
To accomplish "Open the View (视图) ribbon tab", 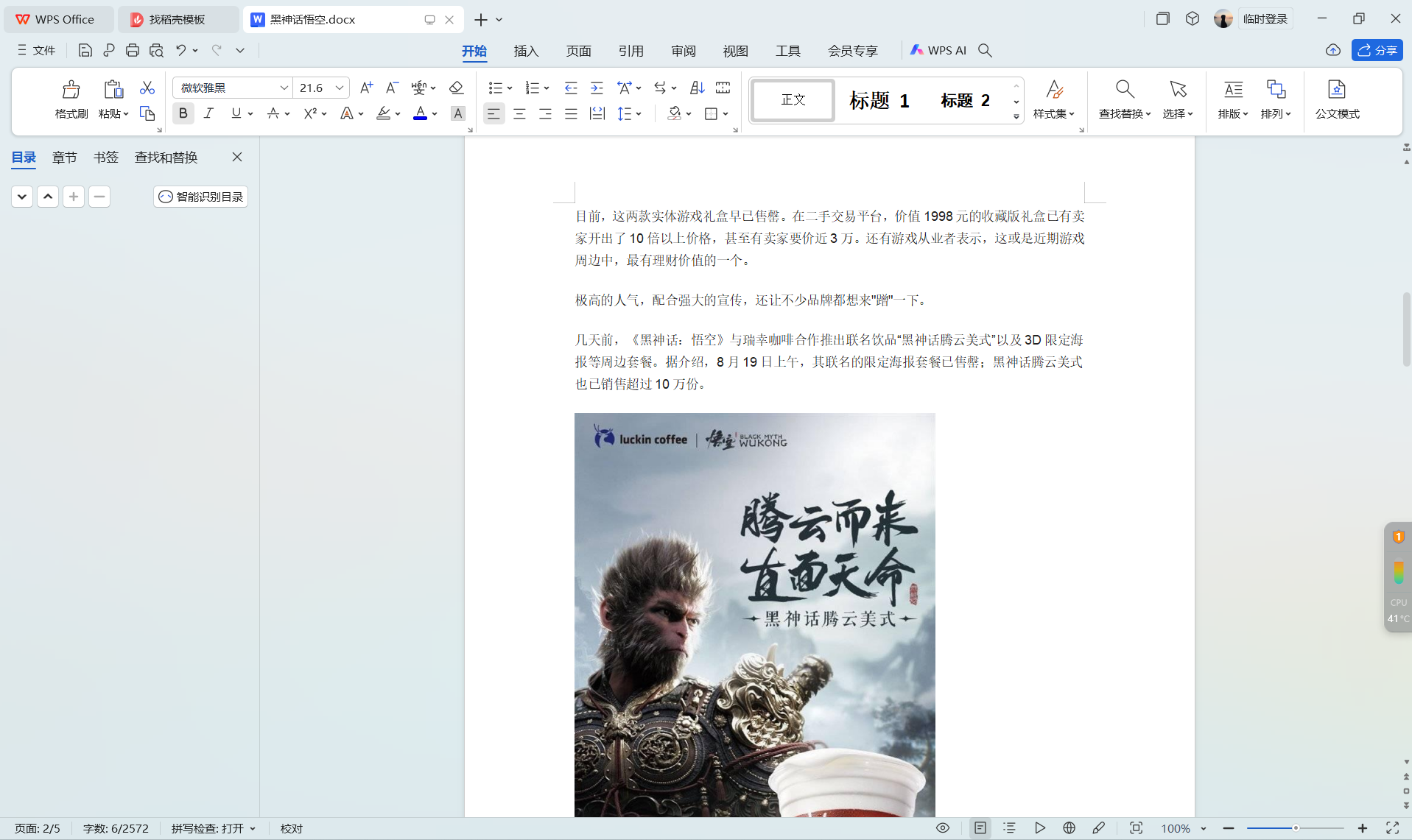I will coord(735,51).
